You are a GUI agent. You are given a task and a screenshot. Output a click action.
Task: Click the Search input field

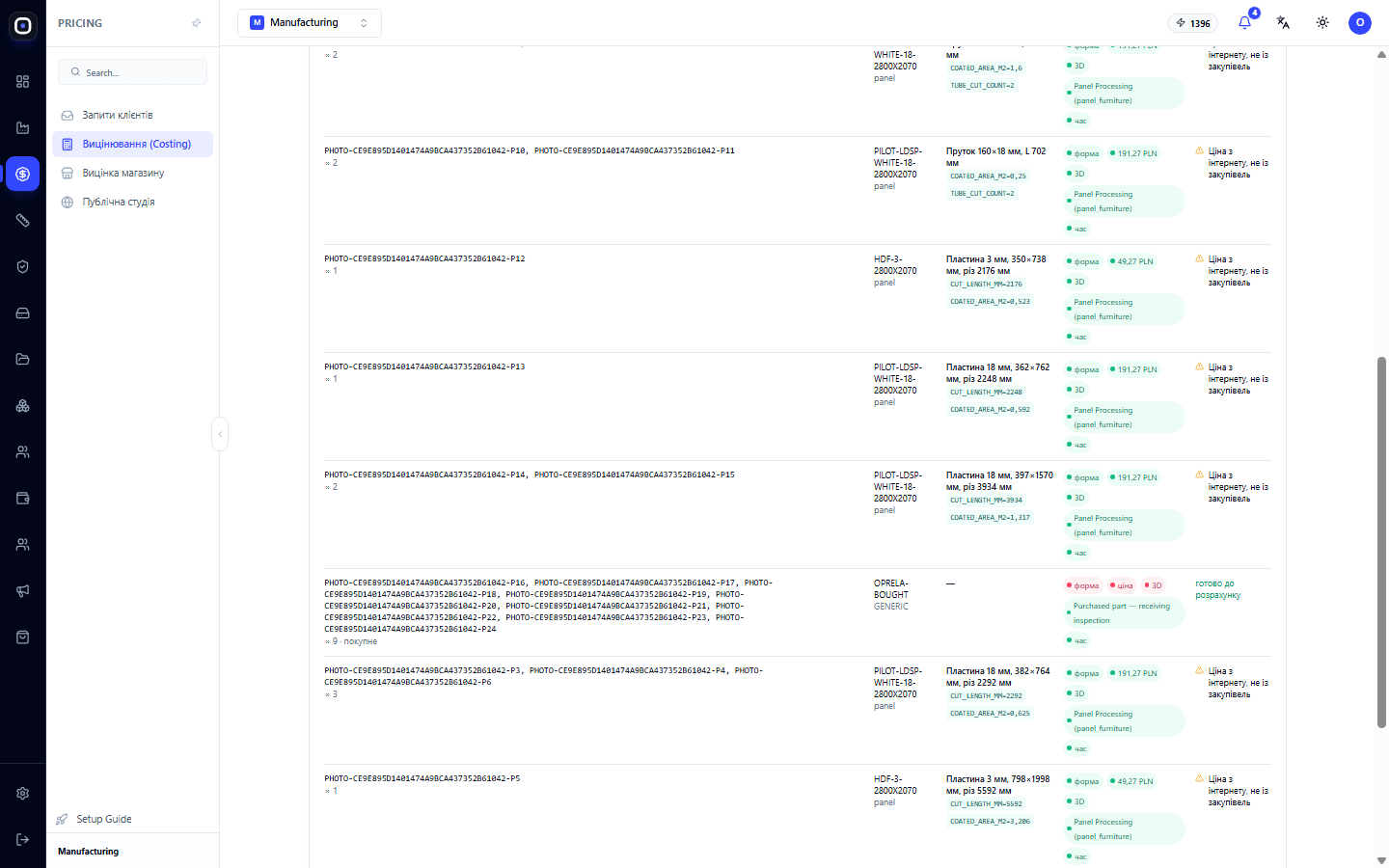(133, 72)
